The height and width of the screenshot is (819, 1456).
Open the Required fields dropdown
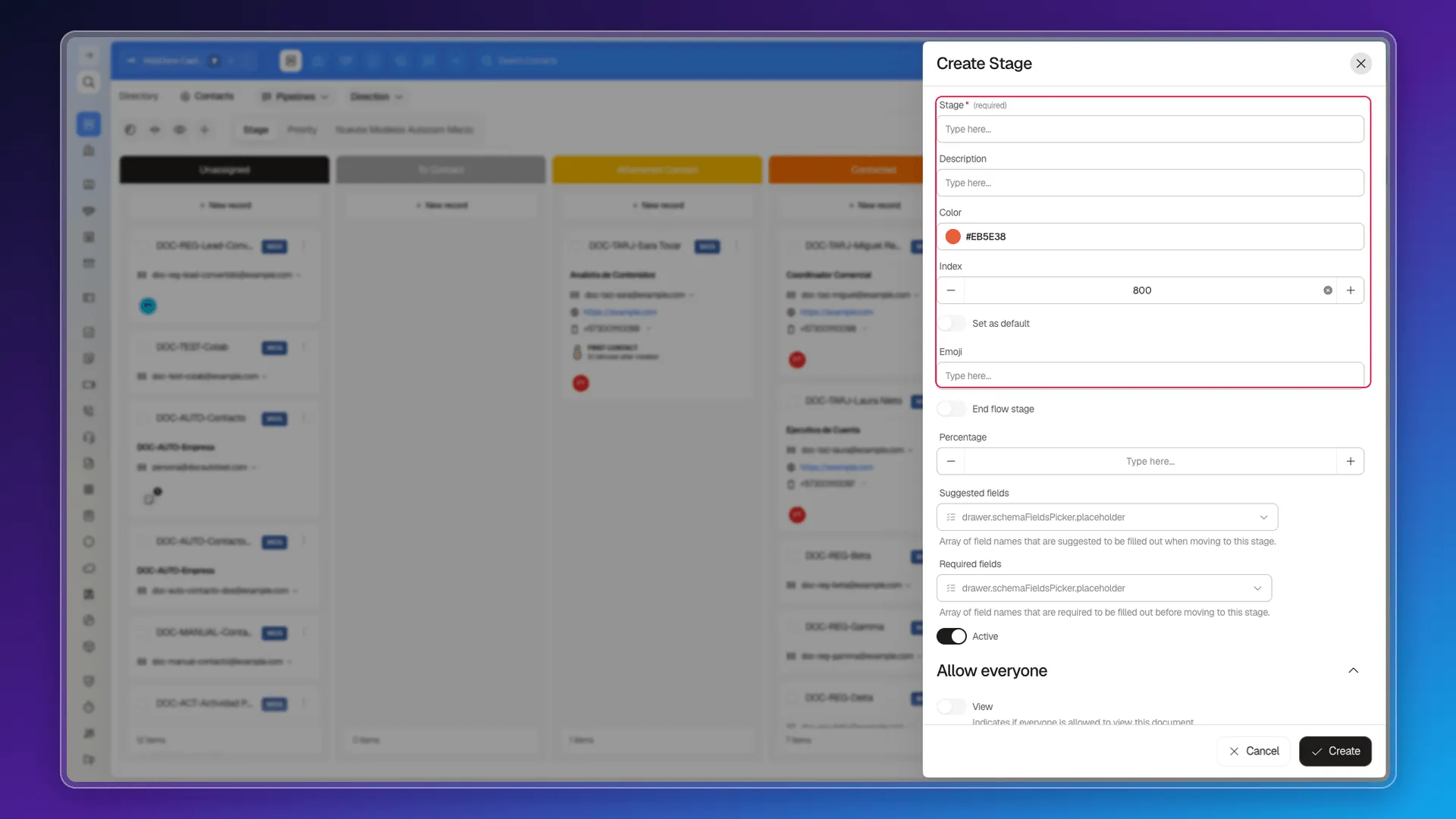(1104, 588)
